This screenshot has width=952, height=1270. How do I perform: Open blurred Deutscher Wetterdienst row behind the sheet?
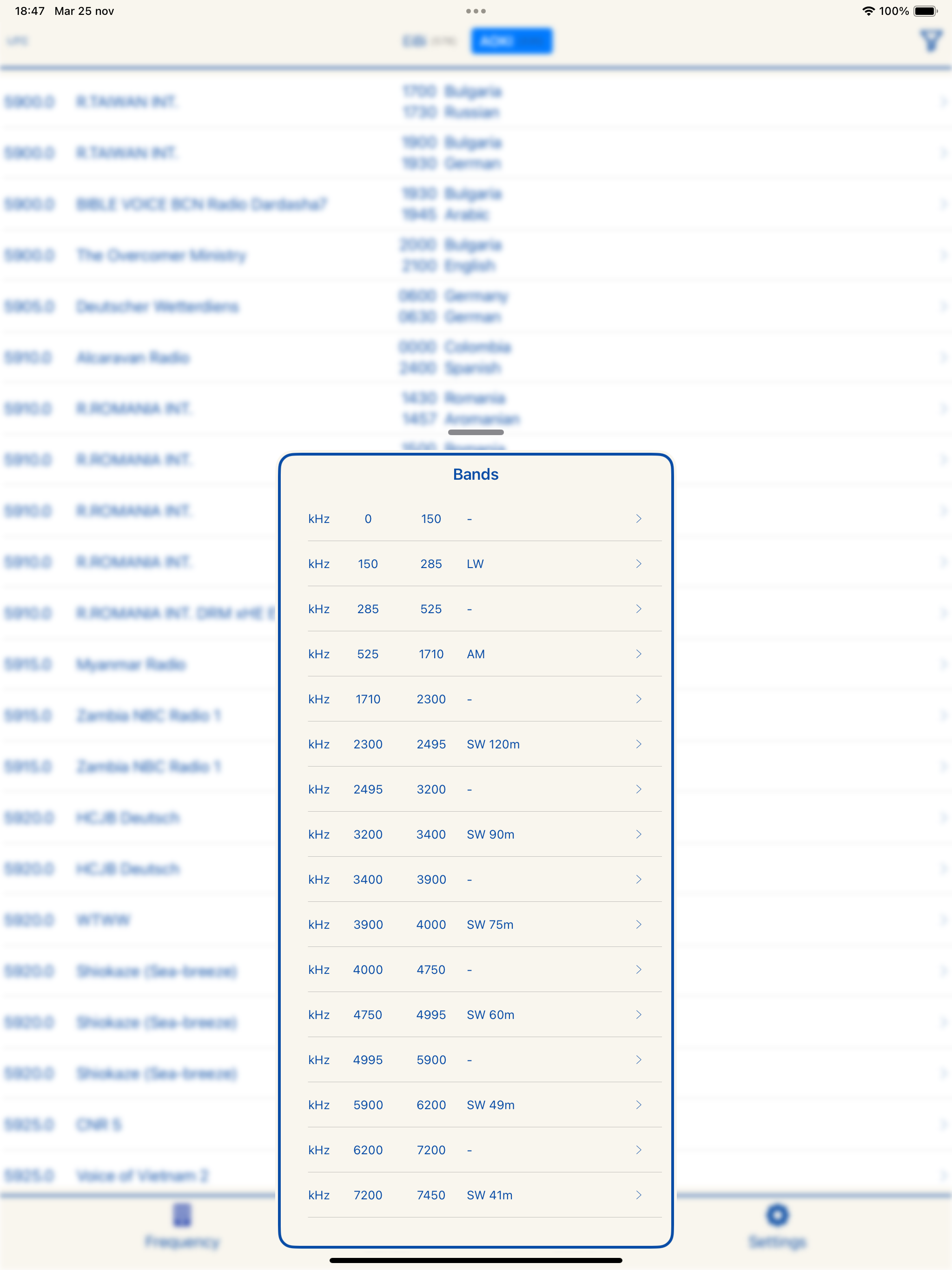coord(476,306)
